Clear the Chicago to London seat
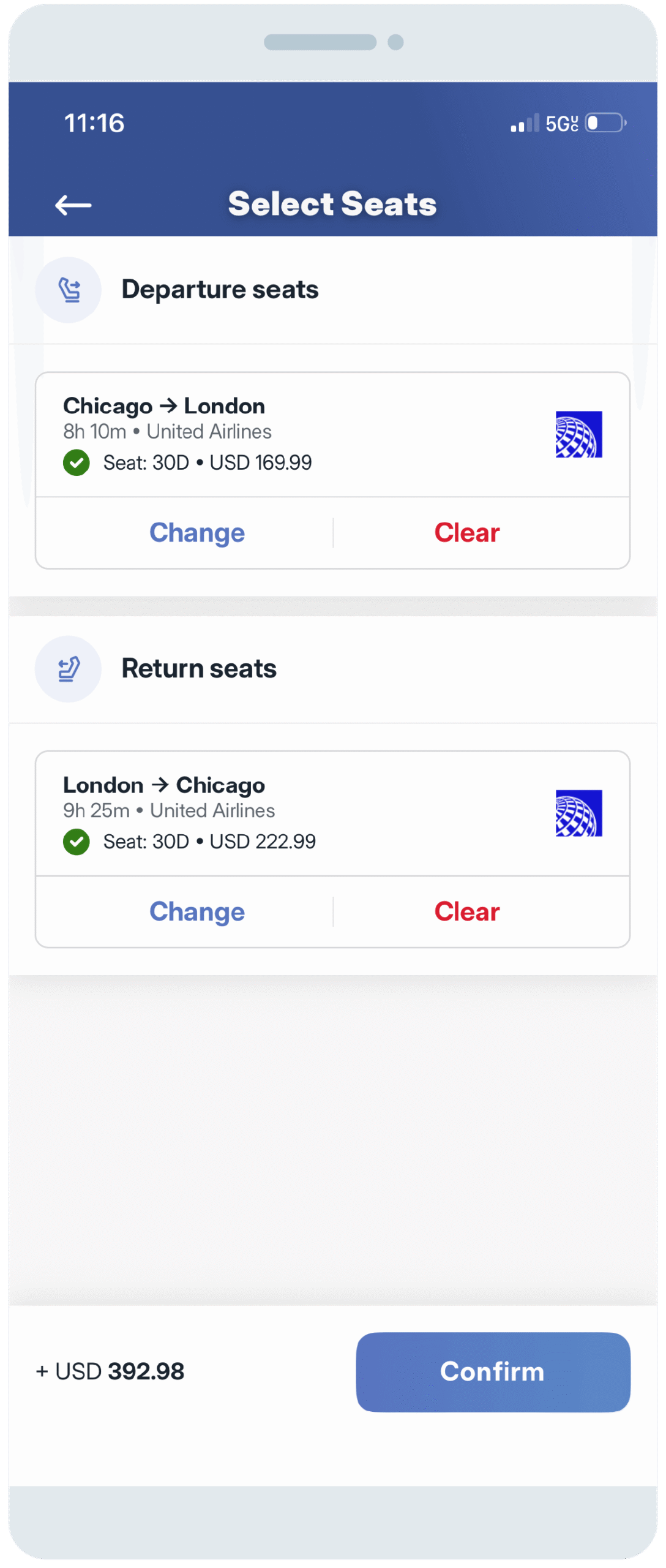The width and height of the screenshot is (666, 1568). 467,533
